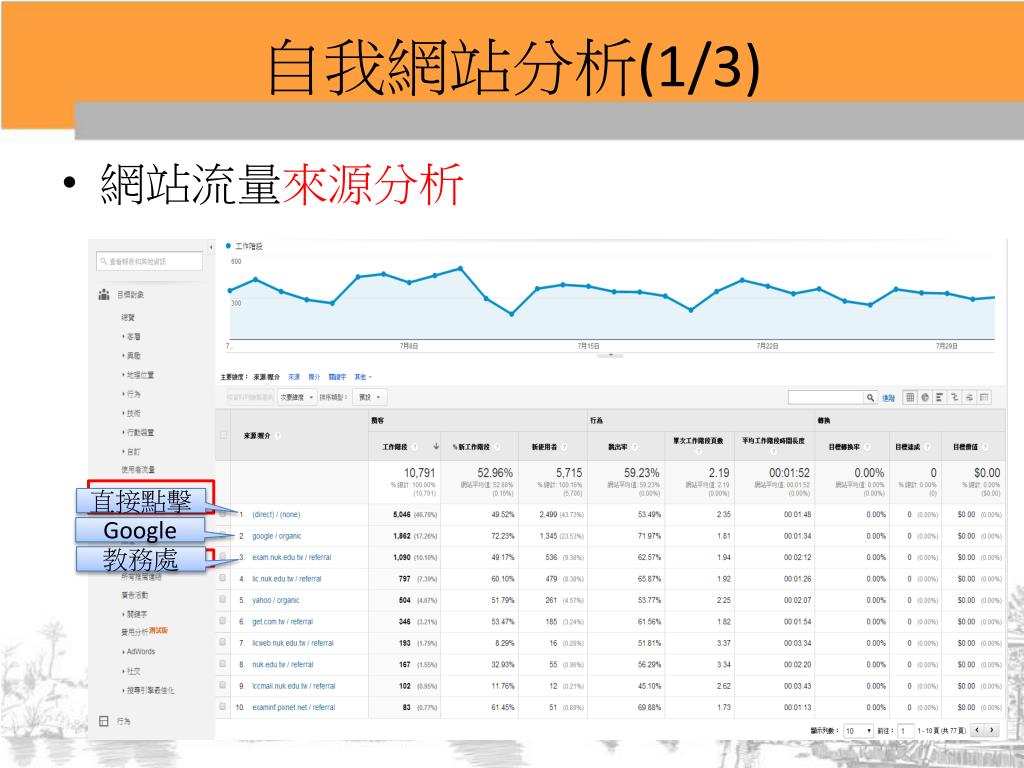
Task: Open help tooltip for %新工作階段 column
Action: pyautogui.click(x=497, y=447)
